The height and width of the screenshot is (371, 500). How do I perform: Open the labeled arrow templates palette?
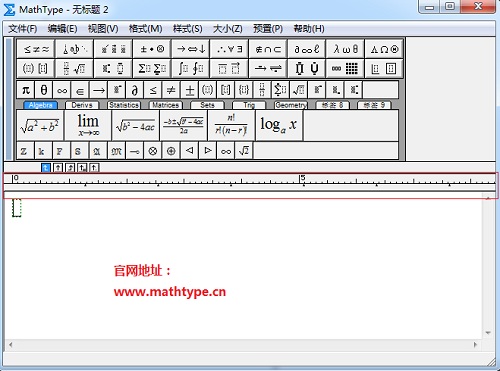[268, 69]
